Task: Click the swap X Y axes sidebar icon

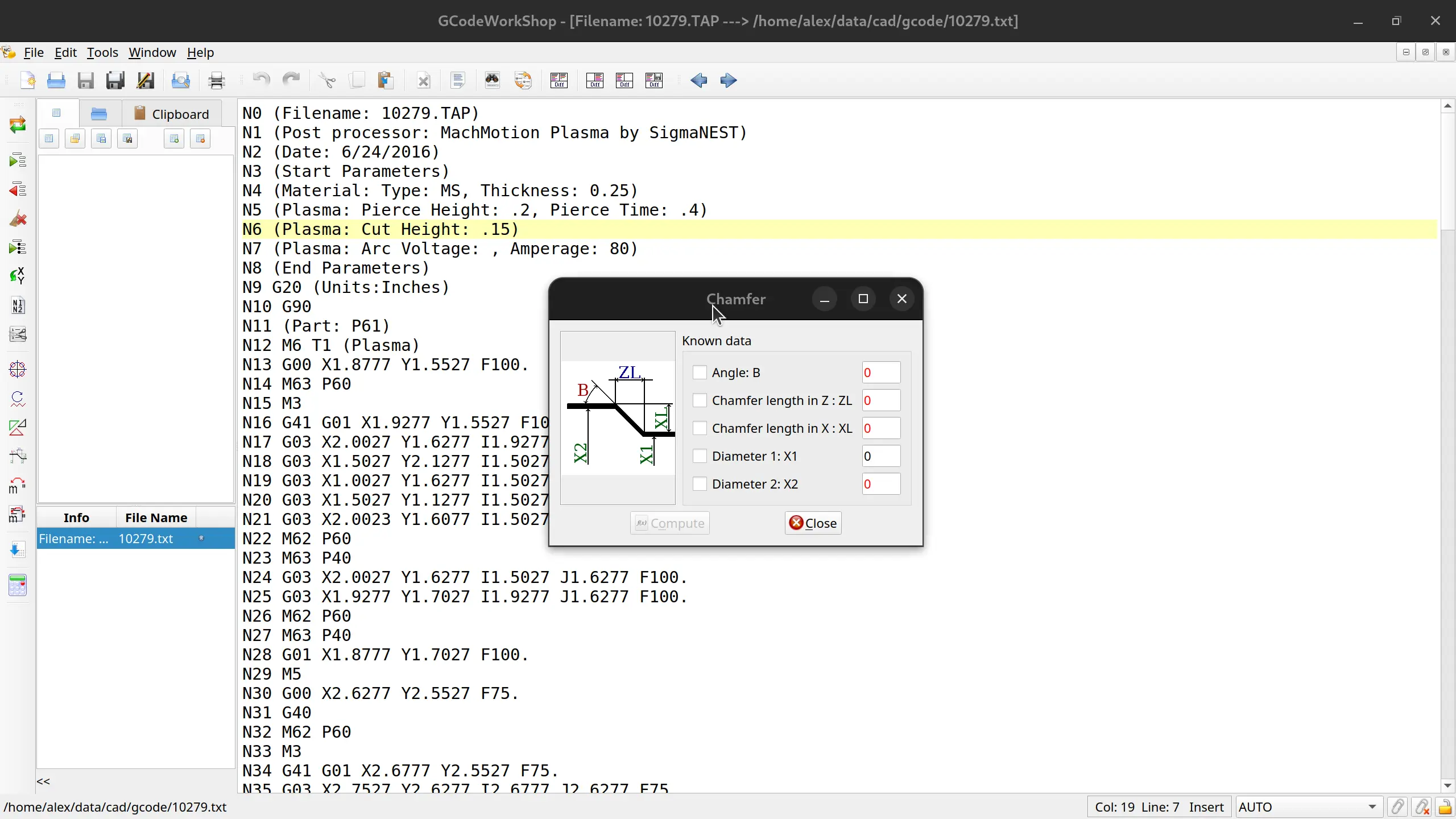Action: [18, 276]
